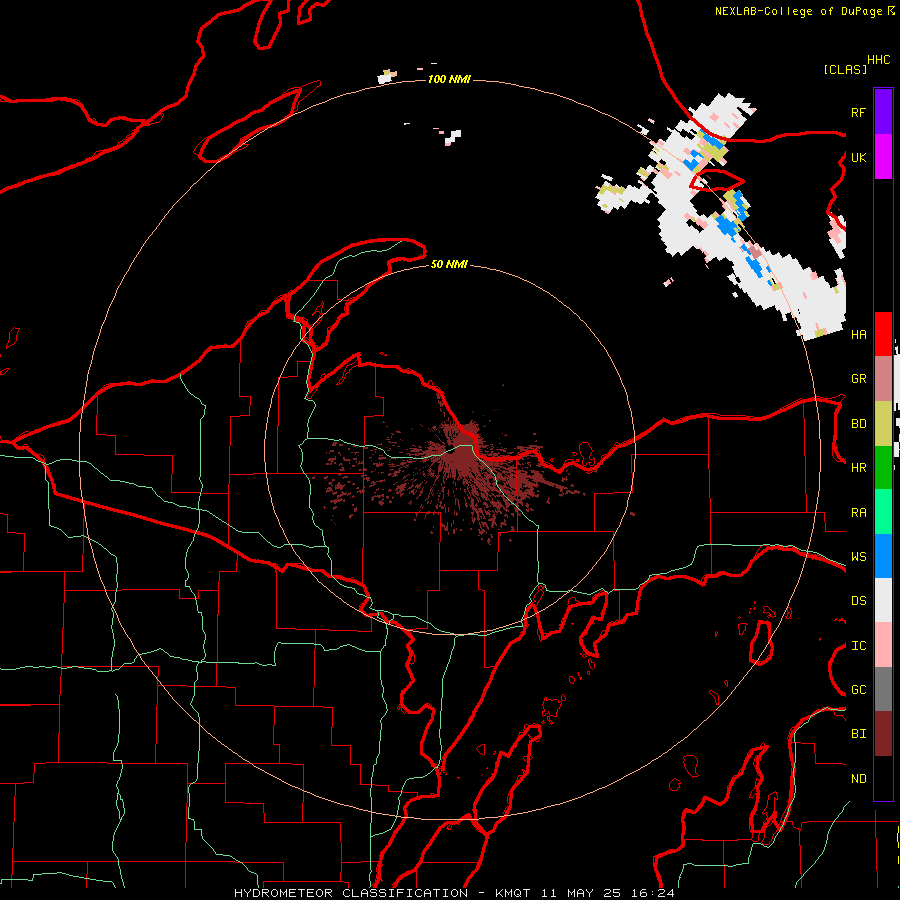Click the RF purple legend swatch

(x=883, y=111)
